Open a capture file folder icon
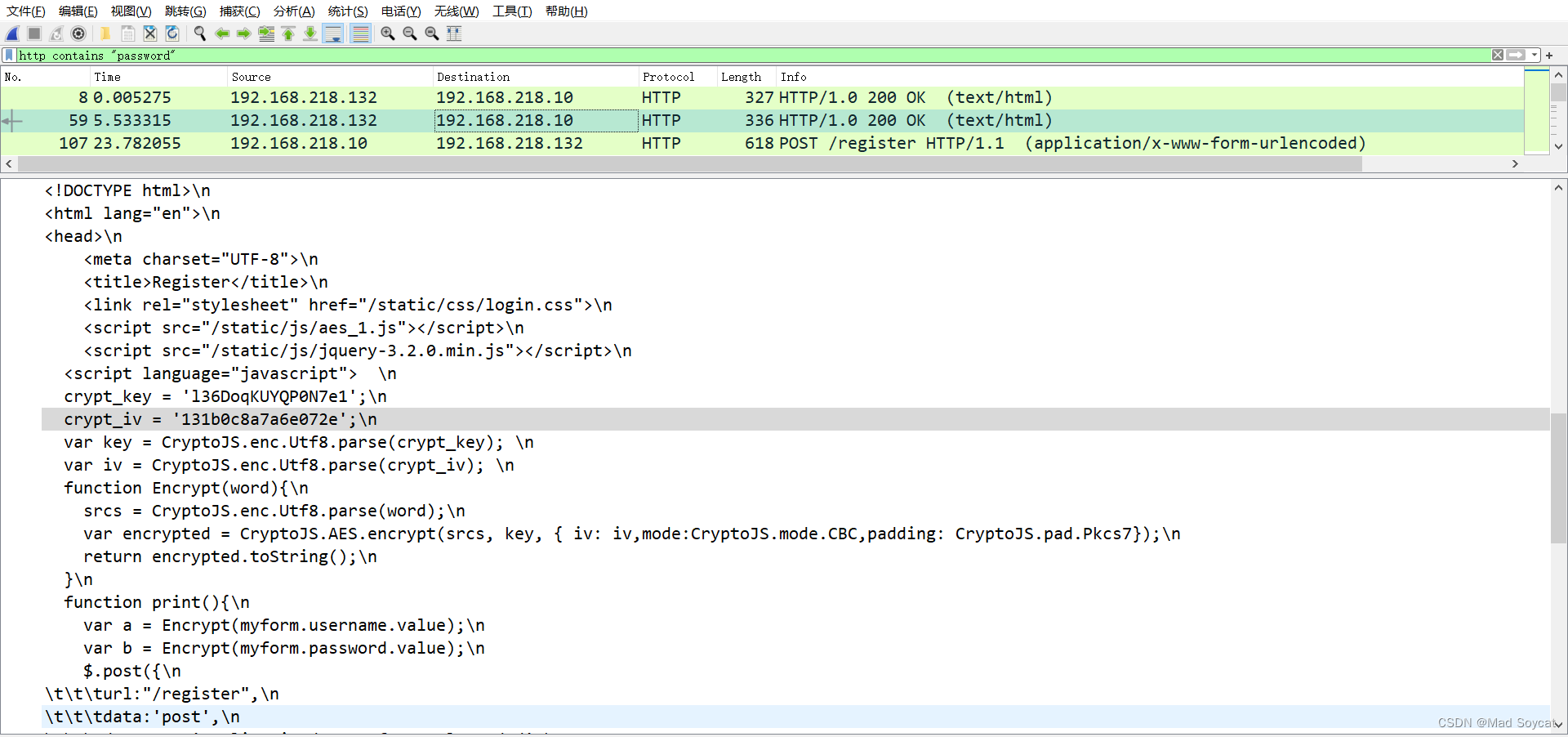 coord(105,33)
